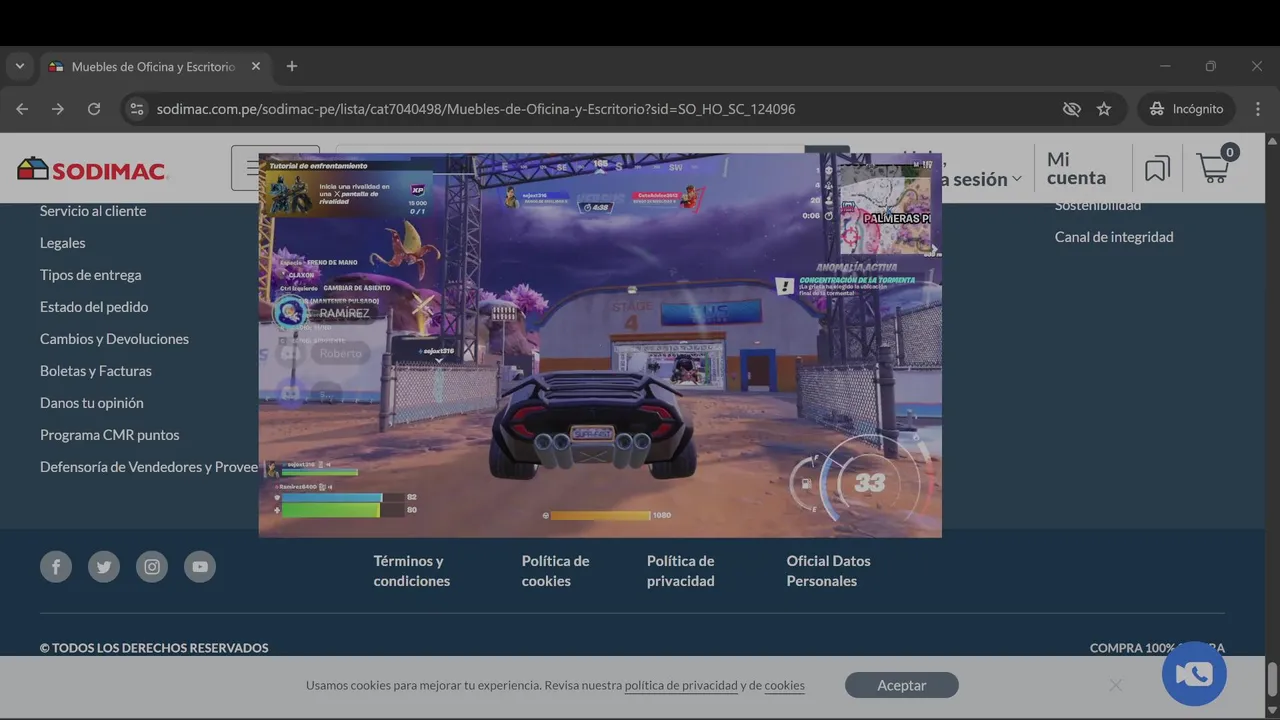
Task: Open política de privacidad link in banner
Action: click(681, 686)
